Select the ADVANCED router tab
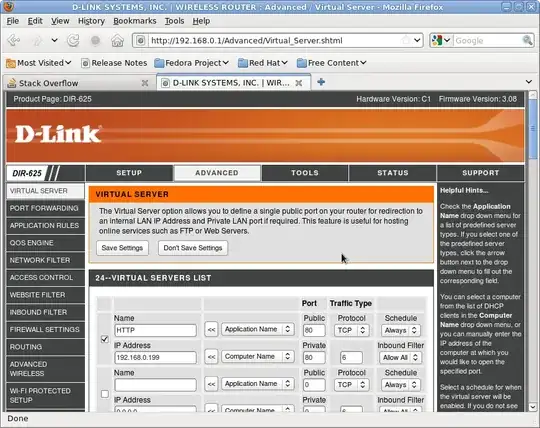The image size is (540, 428). pyautogui.click(x=217, y=173)
